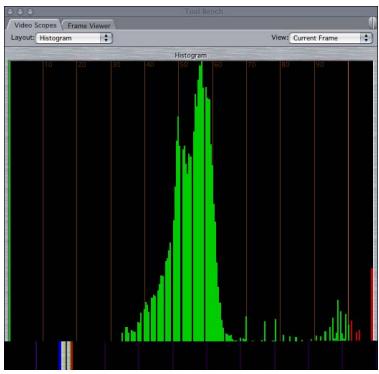Click the Histogram header label
Screen dimensions: 379x374
tap(190, 55)
